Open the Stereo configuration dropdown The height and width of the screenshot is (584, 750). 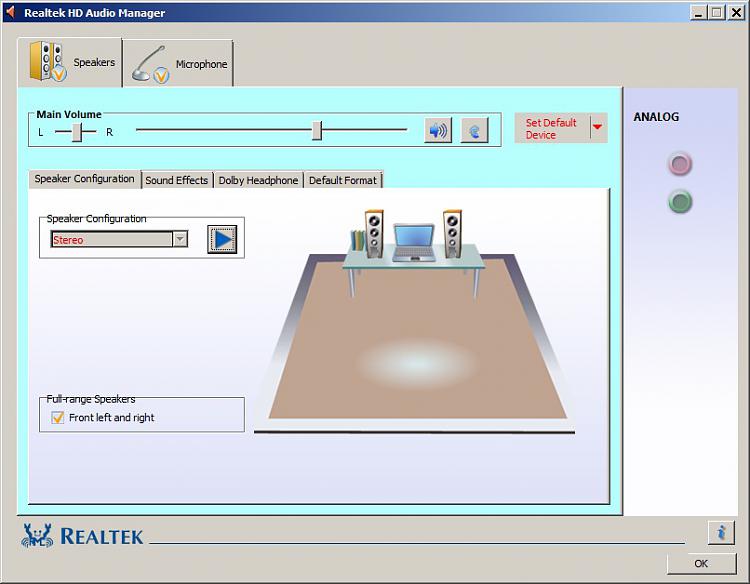tap(180, 239)
